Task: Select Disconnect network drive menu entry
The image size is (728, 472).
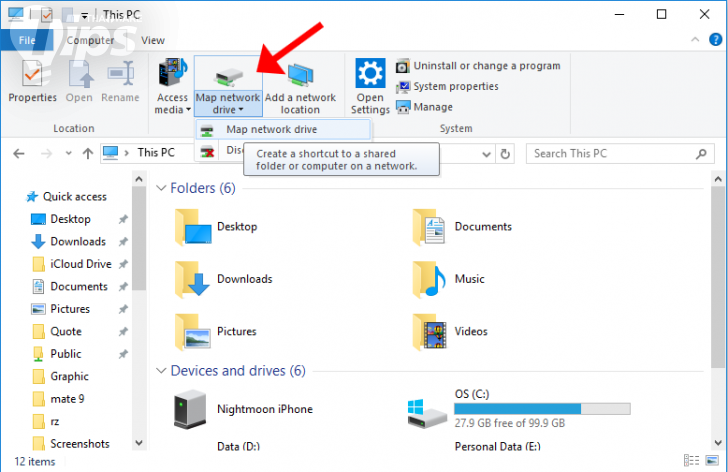Action: (x=219, y=150)
